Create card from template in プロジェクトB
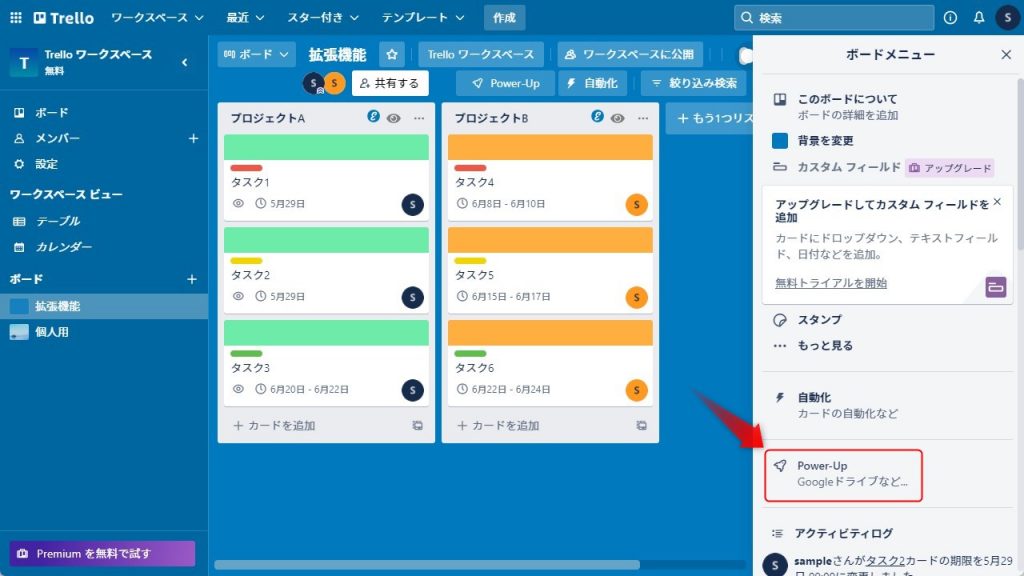 [x=641, y=426]
